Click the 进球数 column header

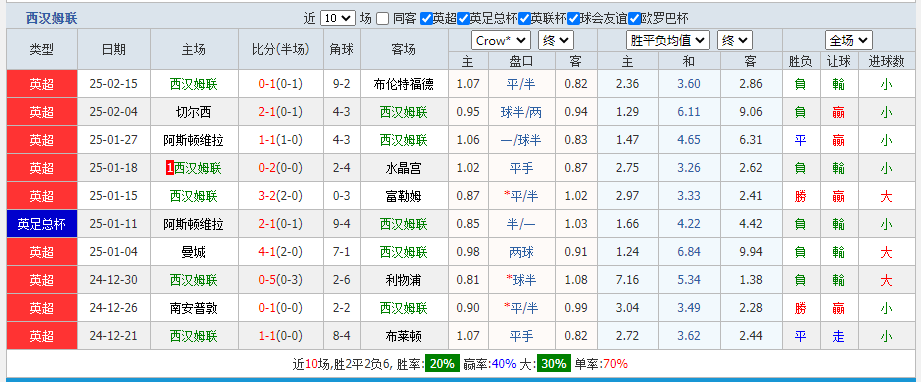point(886,61)
